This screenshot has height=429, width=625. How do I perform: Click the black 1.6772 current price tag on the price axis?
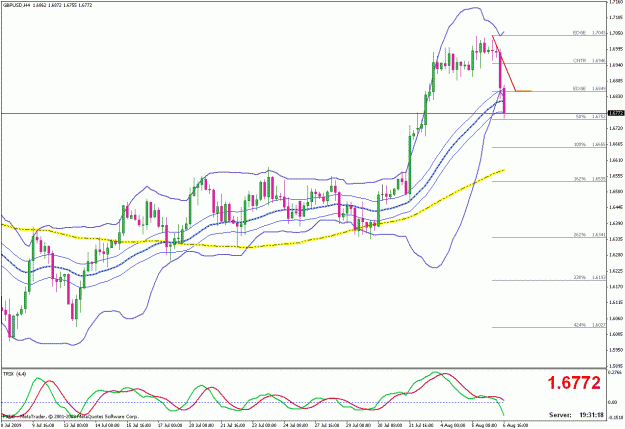tap(616, 113)
